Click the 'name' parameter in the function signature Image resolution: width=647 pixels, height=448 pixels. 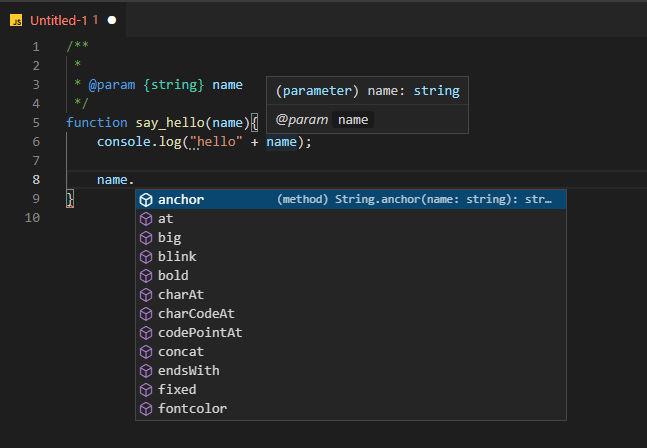tap(227, 123)
